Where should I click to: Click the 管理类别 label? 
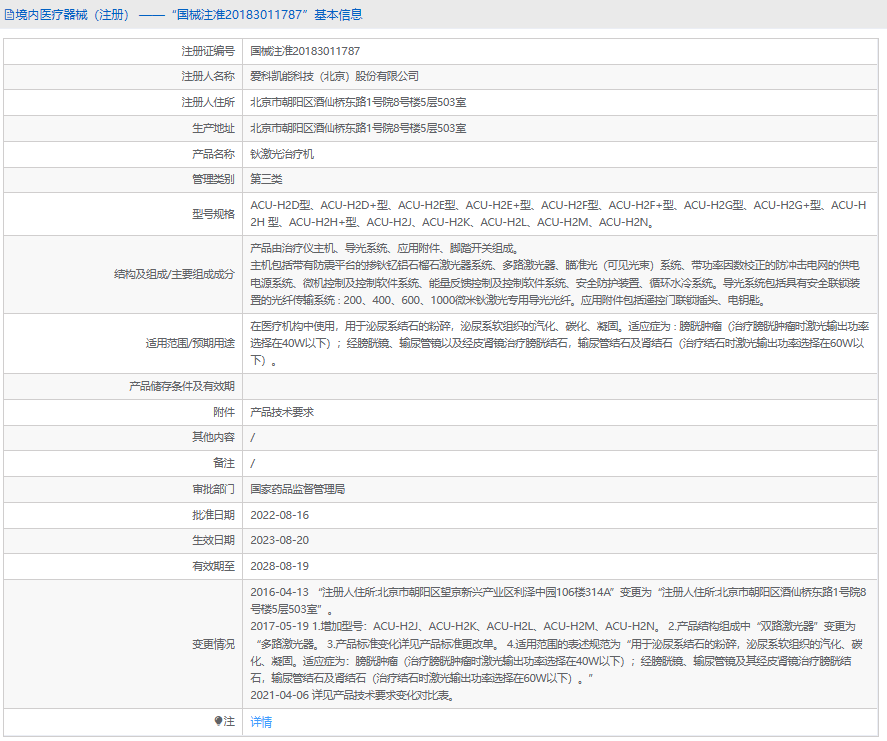[213, 179]
